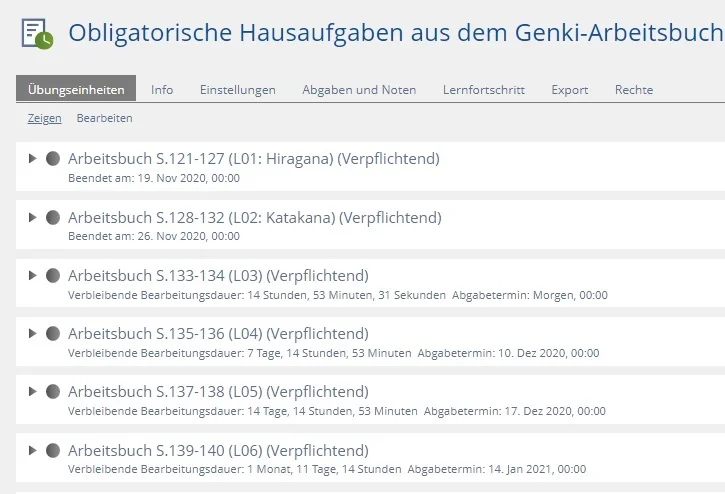This screenshot has width=725, height=494.
Task: Switch to the Info tab
Action: 162,90
